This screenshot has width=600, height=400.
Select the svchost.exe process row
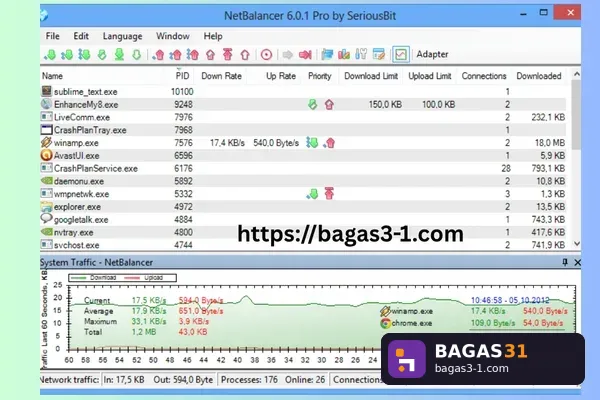303,245
